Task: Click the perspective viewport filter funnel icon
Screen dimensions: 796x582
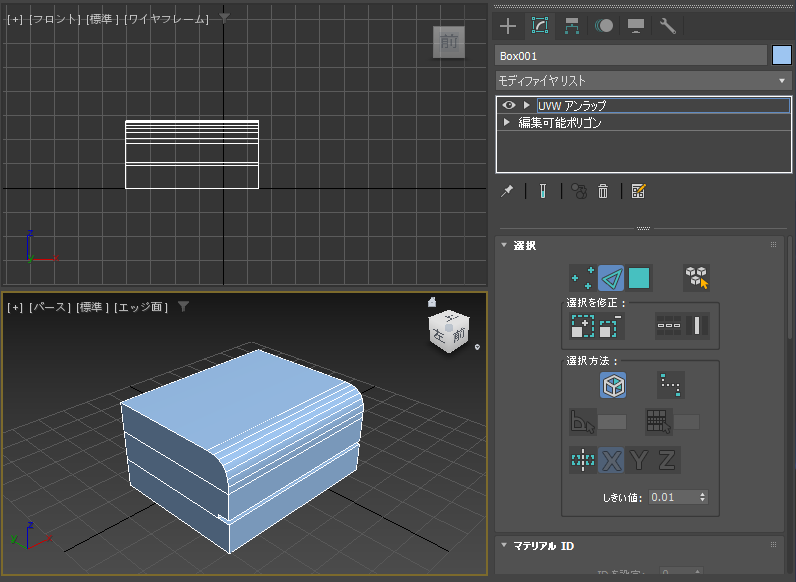Action: point(183,306)
